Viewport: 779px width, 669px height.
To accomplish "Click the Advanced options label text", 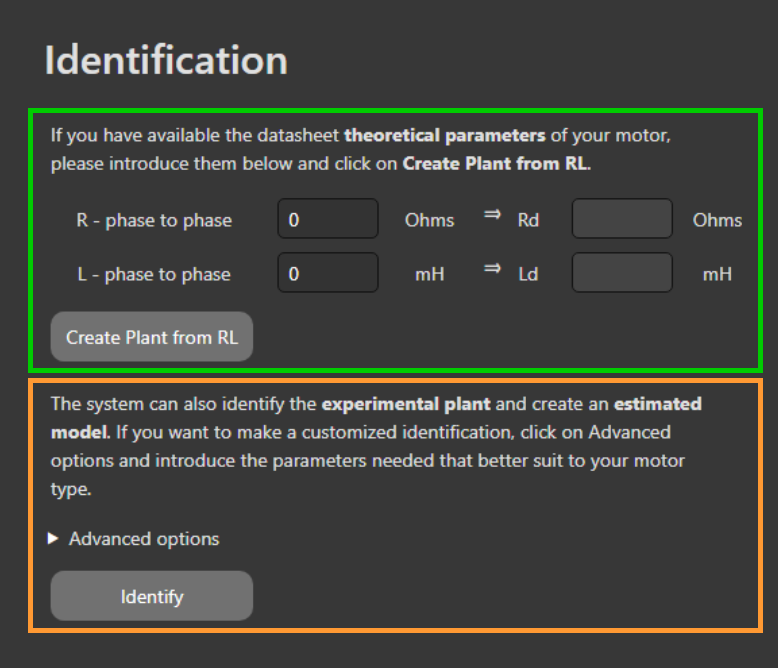I will click(x=144, y=539).
